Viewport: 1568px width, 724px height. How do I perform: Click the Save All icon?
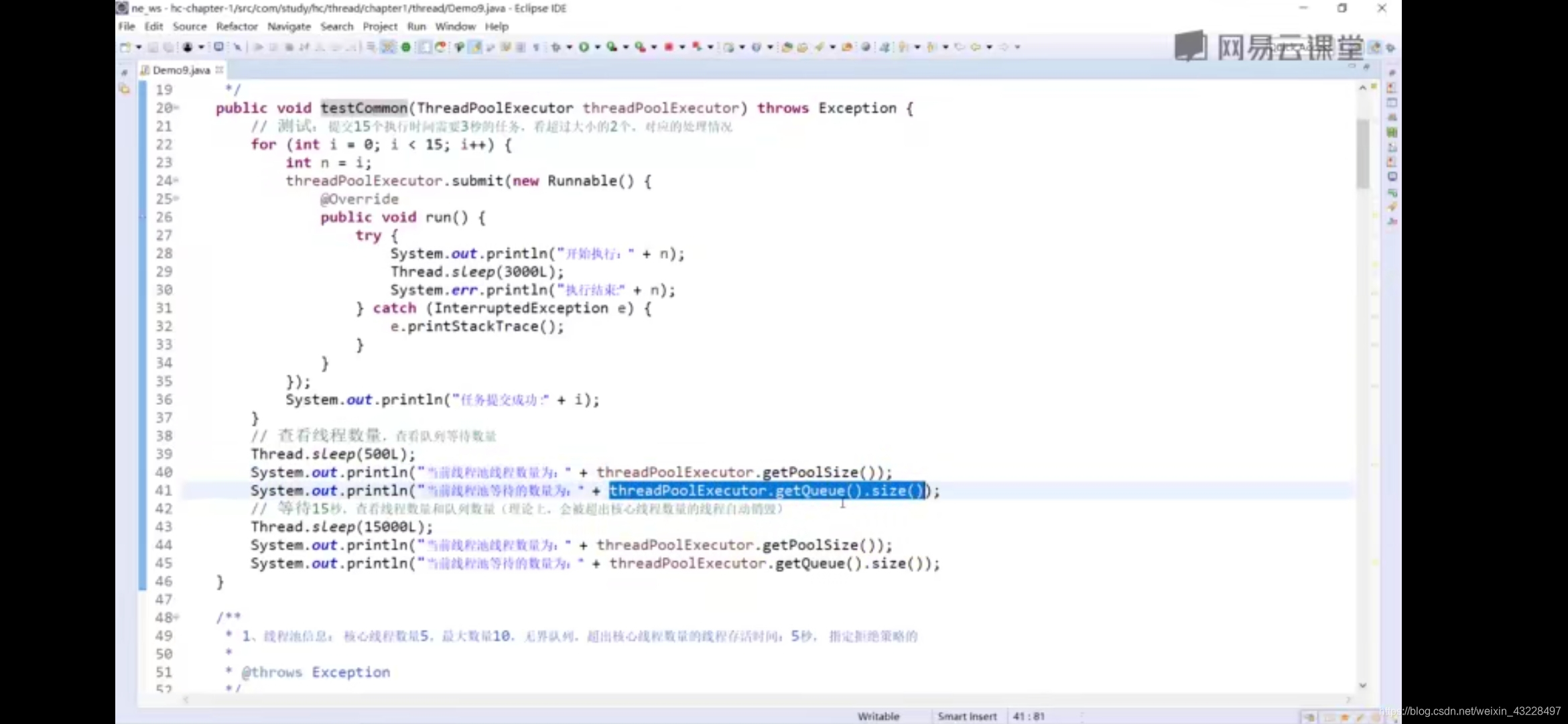[168, 47]
